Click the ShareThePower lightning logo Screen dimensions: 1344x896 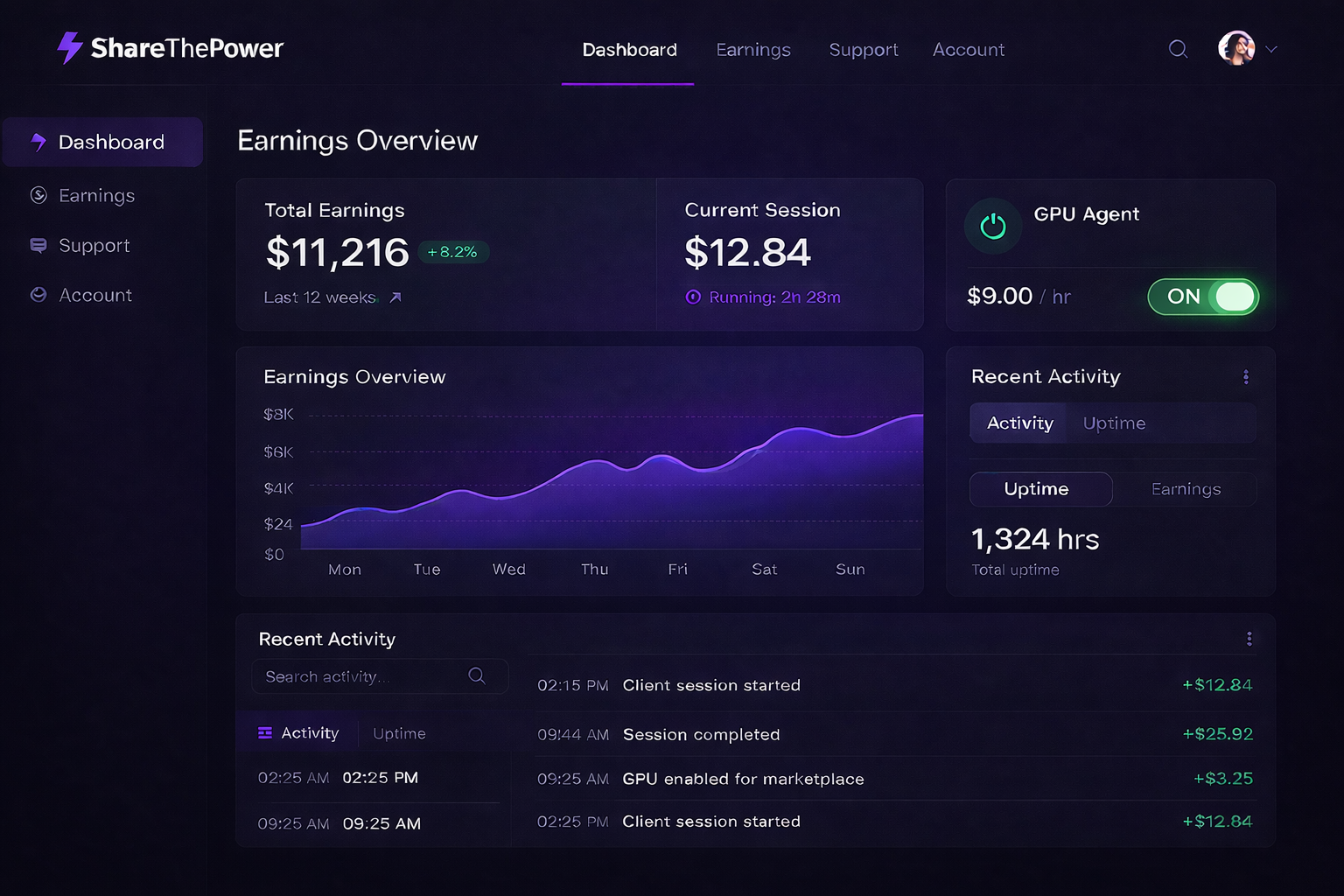point(68,48)
